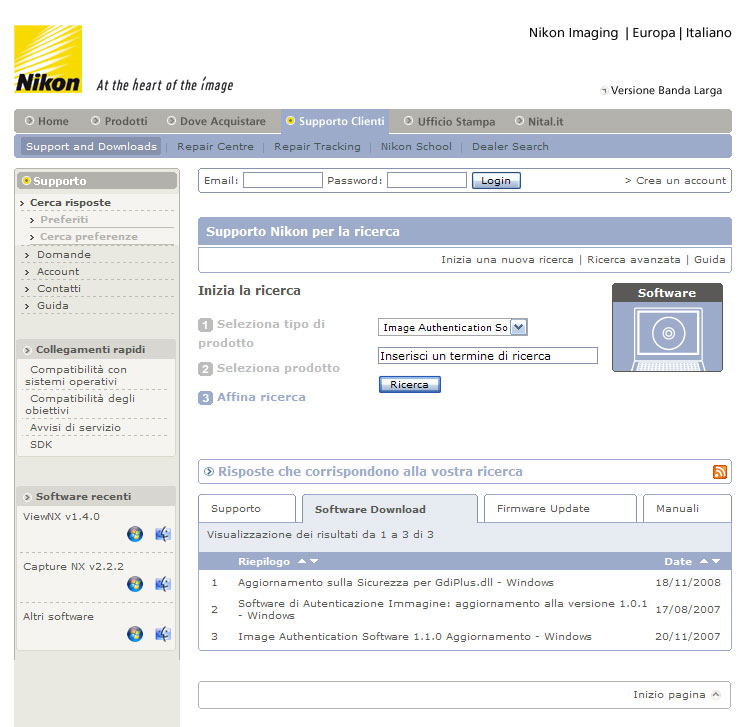Focus the Email input field

tap(283, 180)
